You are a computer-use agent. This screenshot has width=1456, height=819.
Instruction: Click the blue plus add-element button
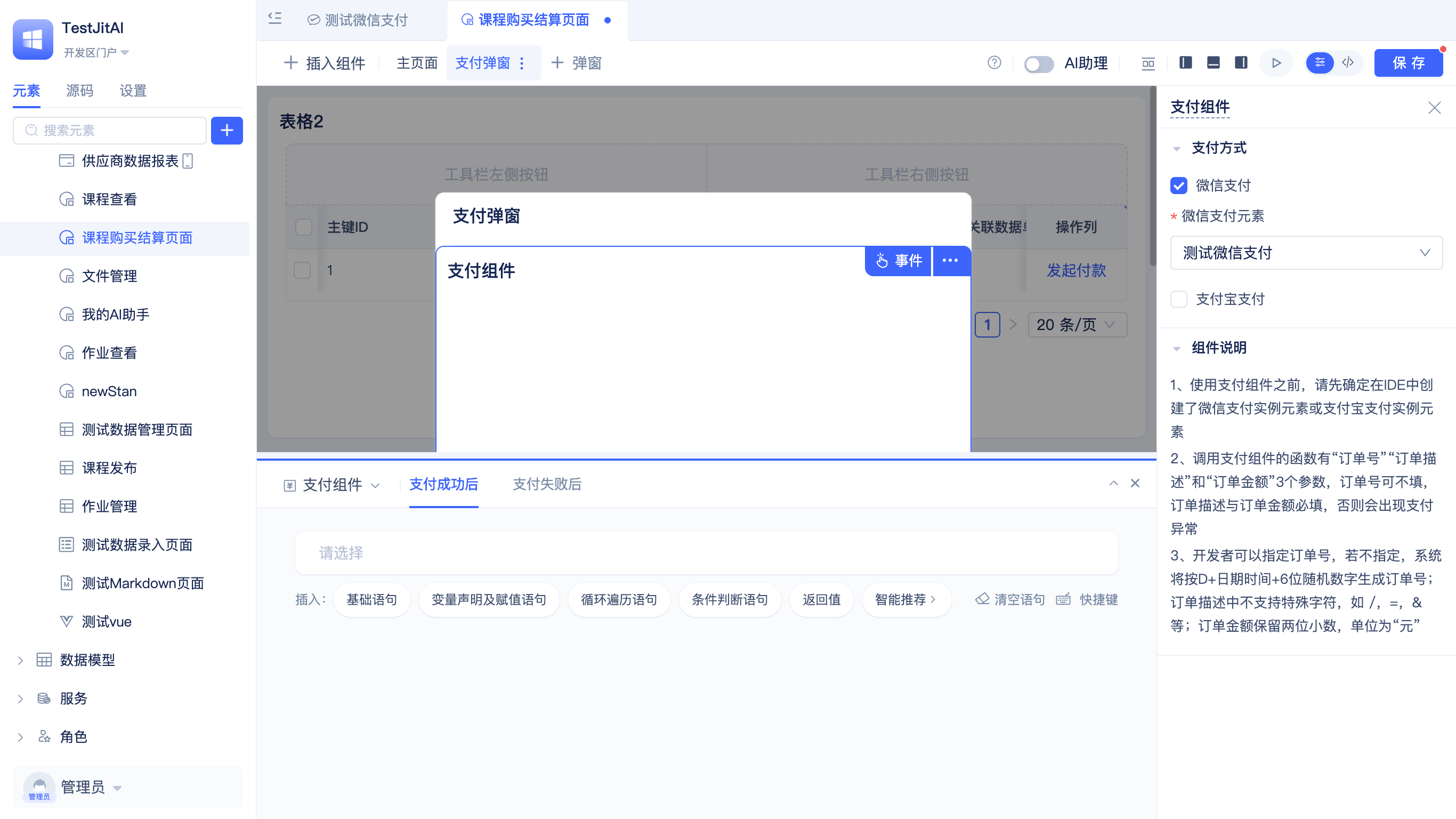click(227, 131)
